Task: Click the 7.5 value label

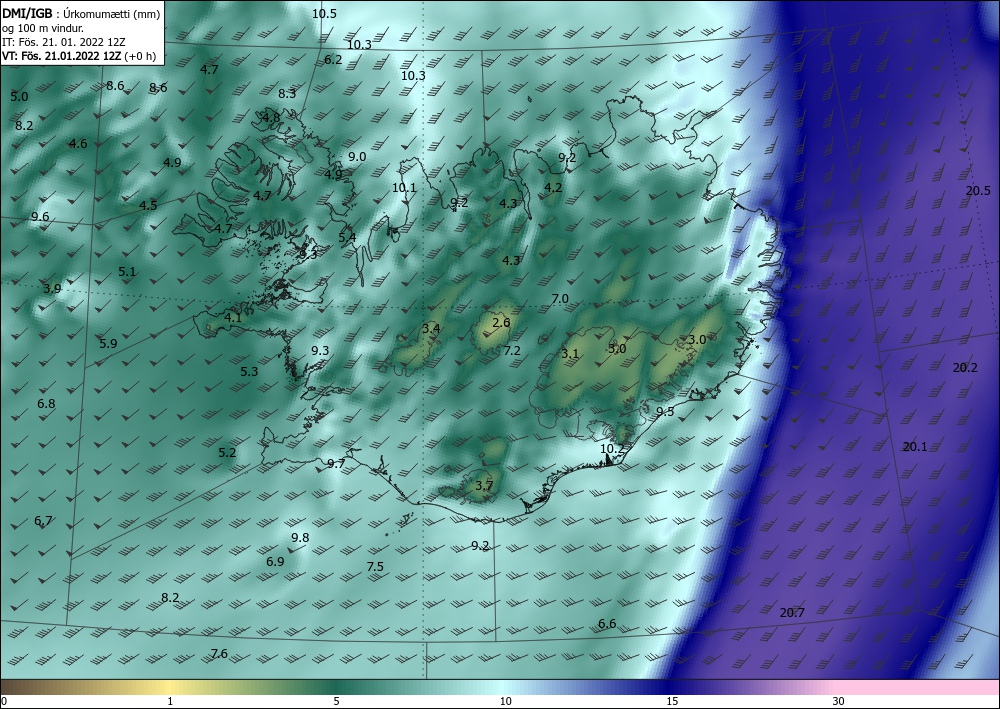Action: pos(375,567)
